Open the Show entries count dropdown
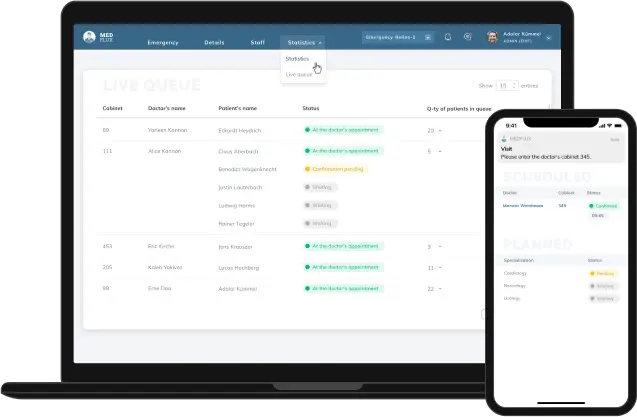Viewport: 637px width, 417px height. [508, 86]
